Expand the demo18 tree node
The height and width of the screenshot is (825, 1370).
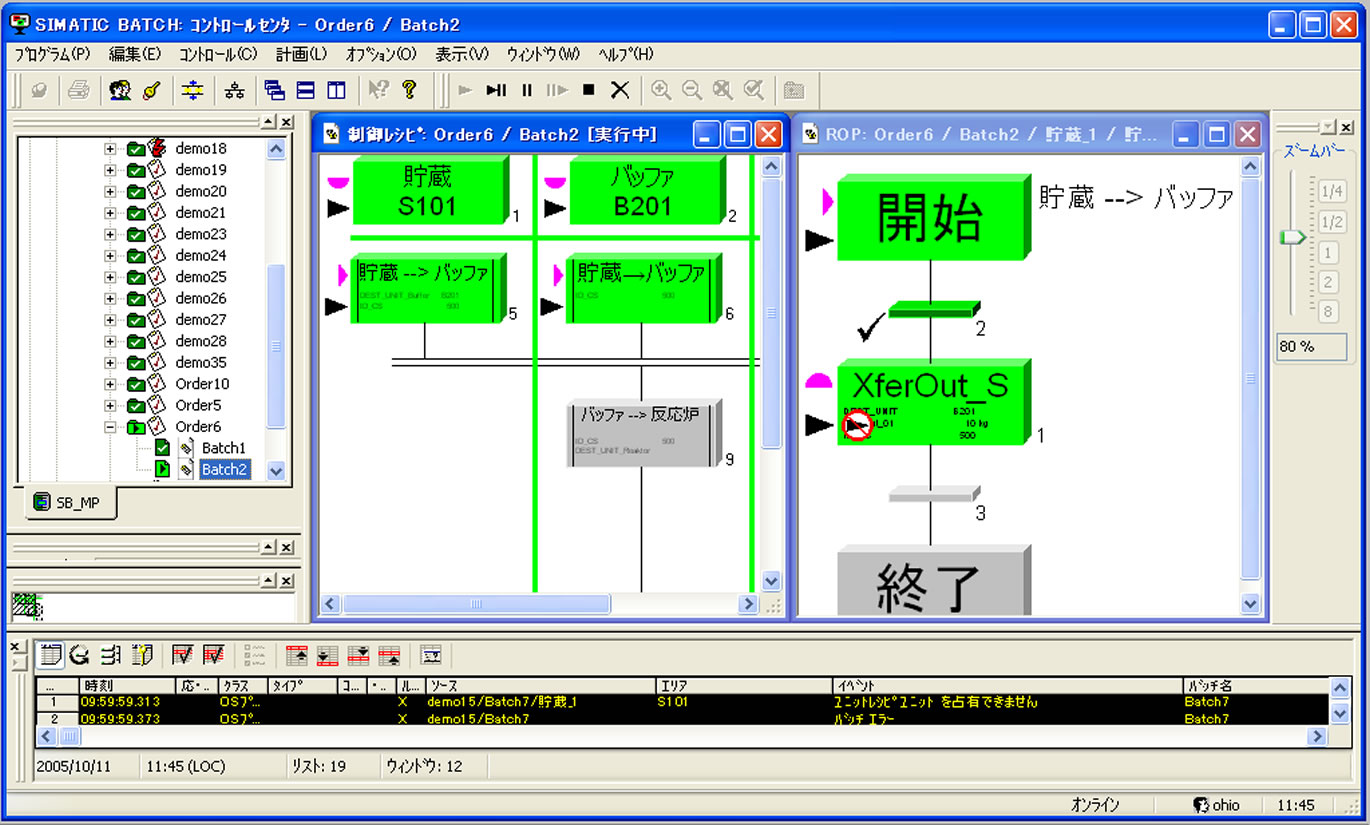(x=110, y=149)
